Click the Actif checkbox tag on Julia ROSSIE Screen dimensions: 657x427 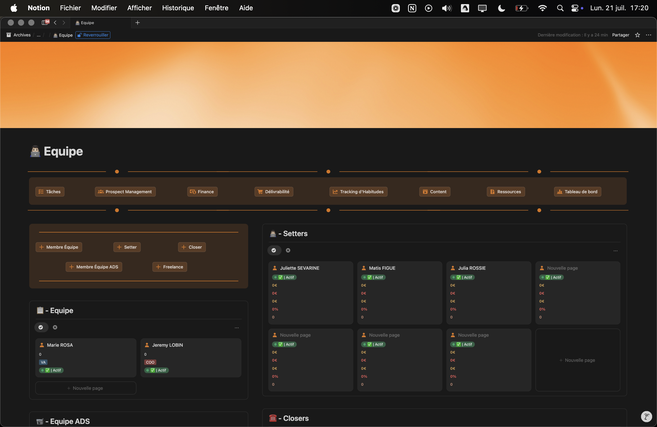click(x=463, y=277)
